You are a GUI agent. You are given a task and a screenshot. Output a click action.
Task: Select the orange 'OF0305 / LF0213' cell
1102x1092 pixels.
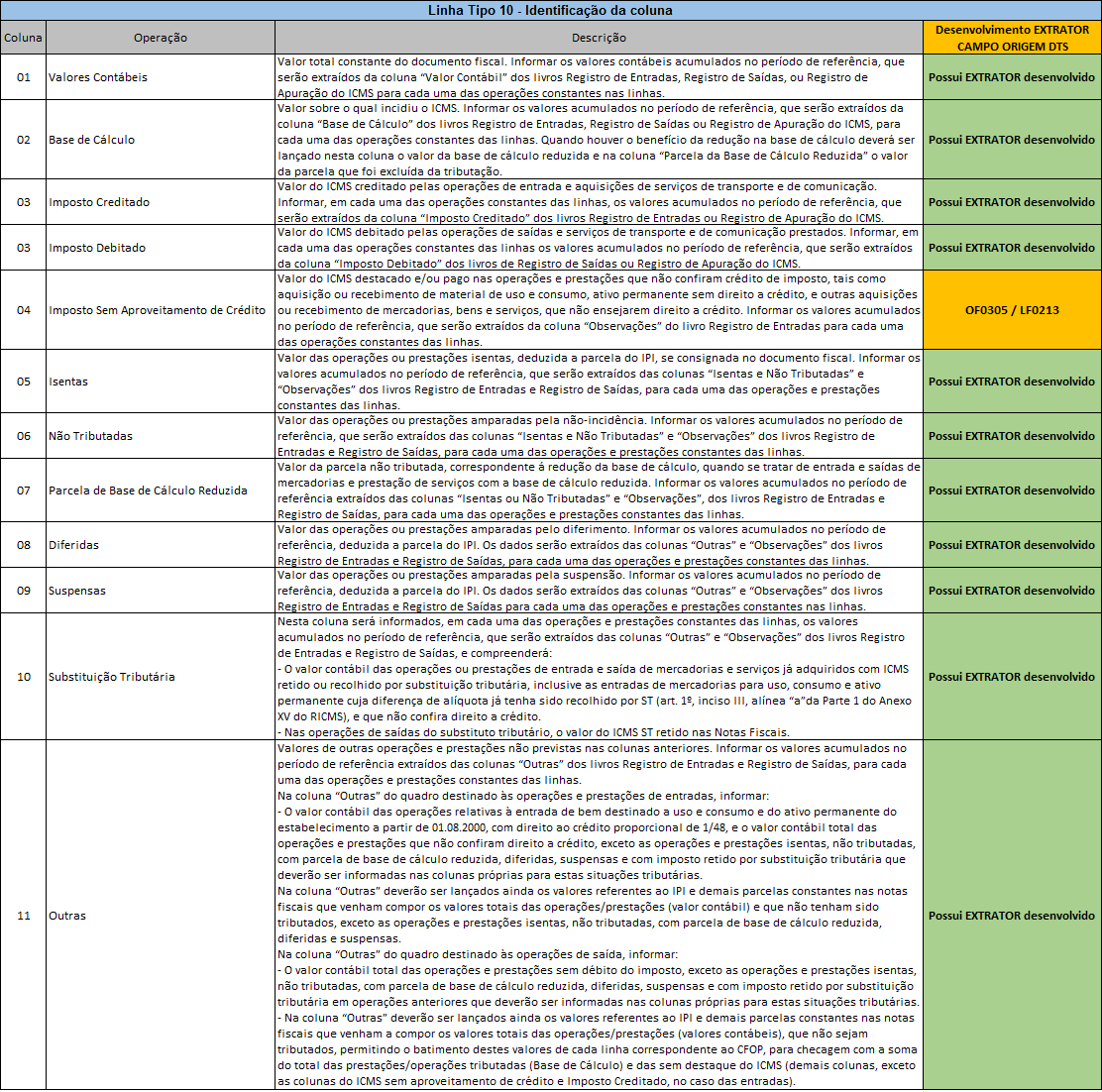point(1012,310)
